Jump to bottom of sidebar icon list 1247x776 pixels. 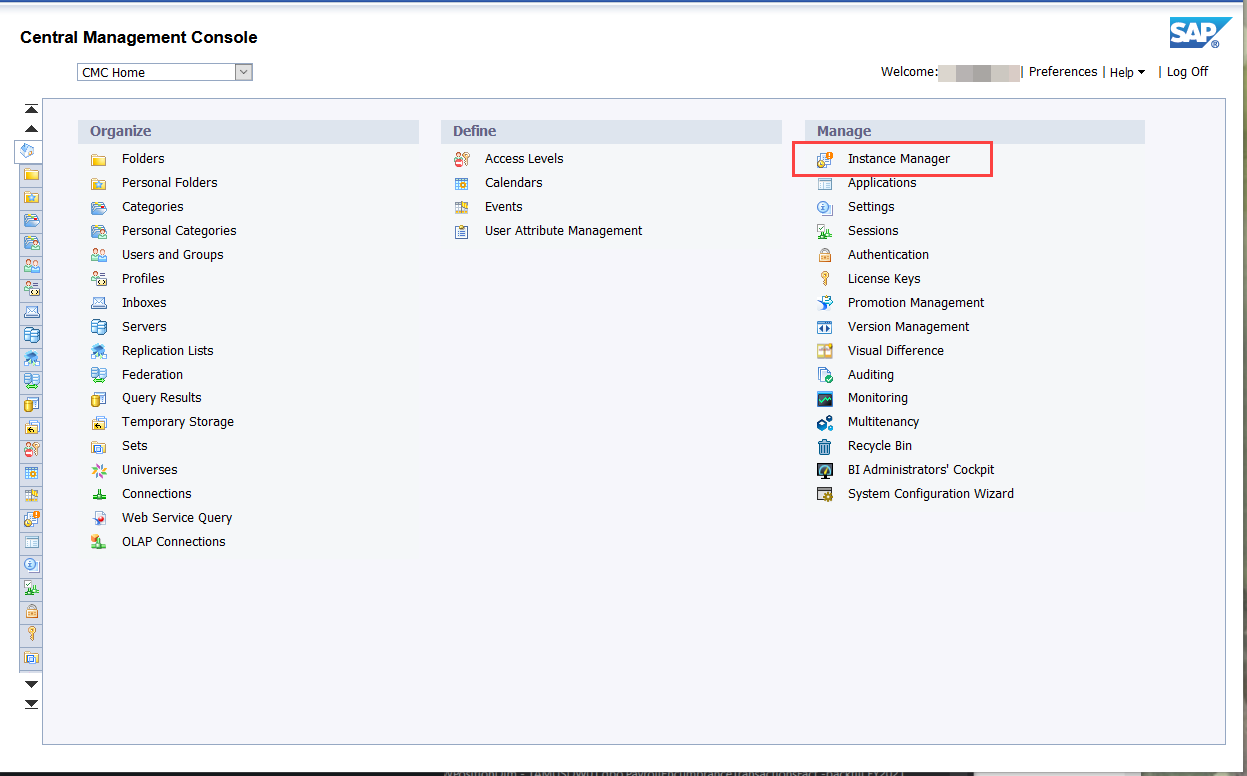(32, 704)
